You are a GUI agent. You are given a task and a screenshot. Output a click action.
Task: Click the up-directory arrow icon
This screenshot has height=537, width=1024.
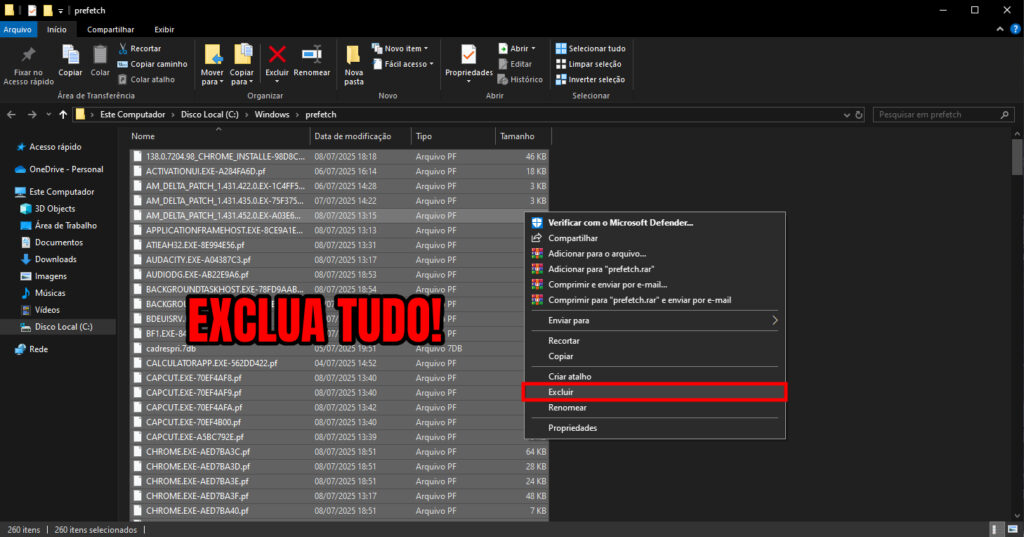(x=63, y=115)
